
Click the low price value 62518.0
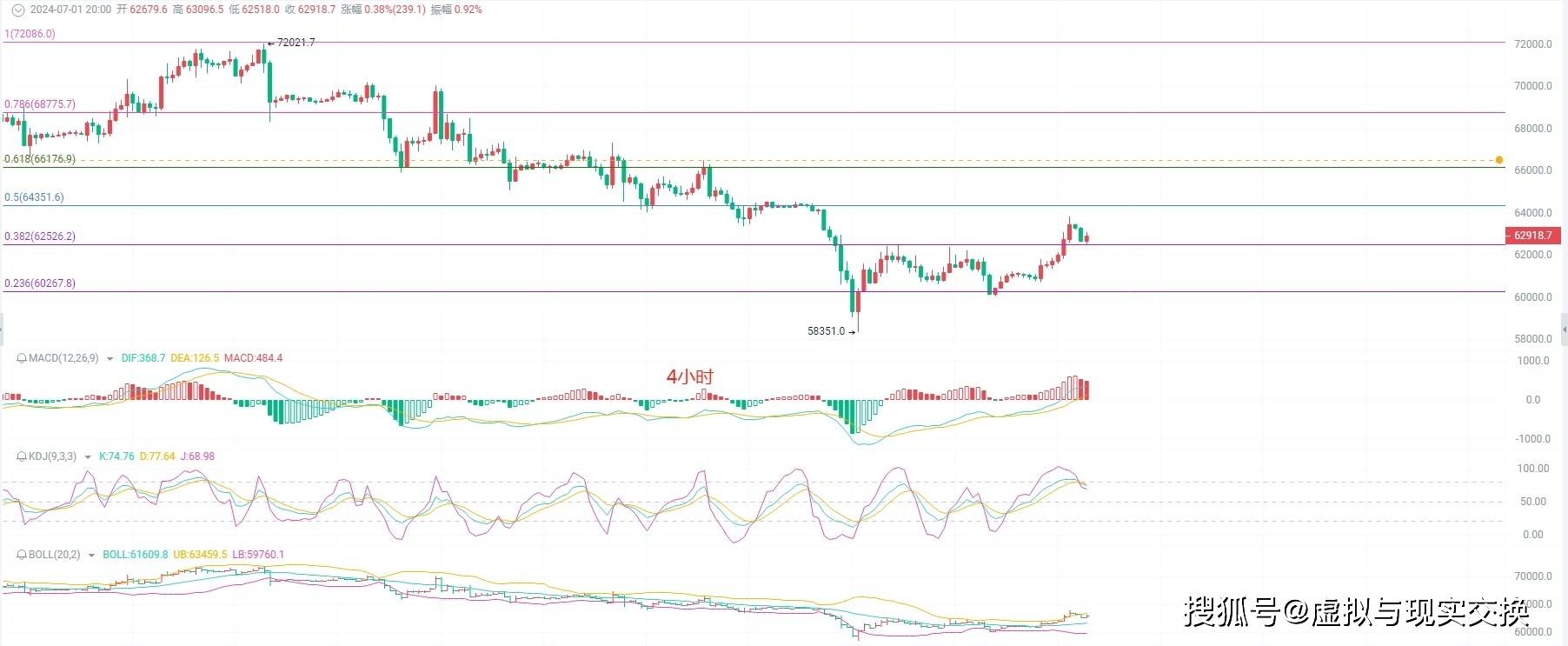click(x=261, y=10)
